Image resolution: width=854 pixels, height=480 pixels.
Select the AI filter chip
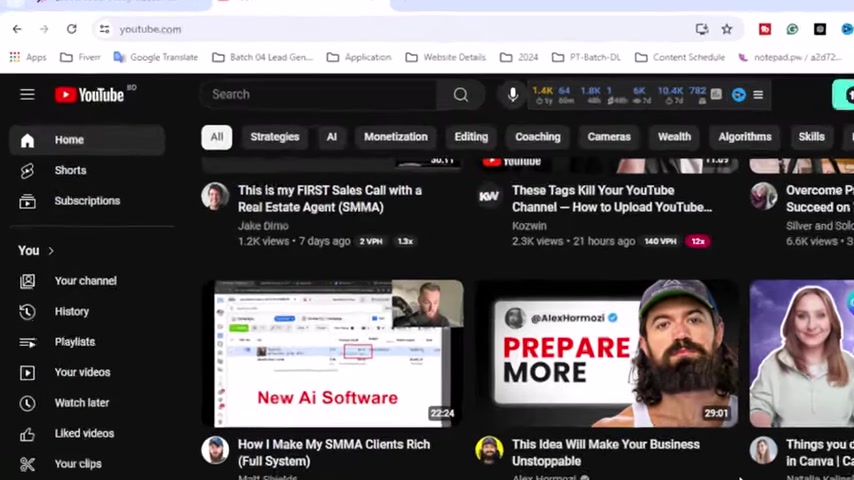click(x=332, y=137)
